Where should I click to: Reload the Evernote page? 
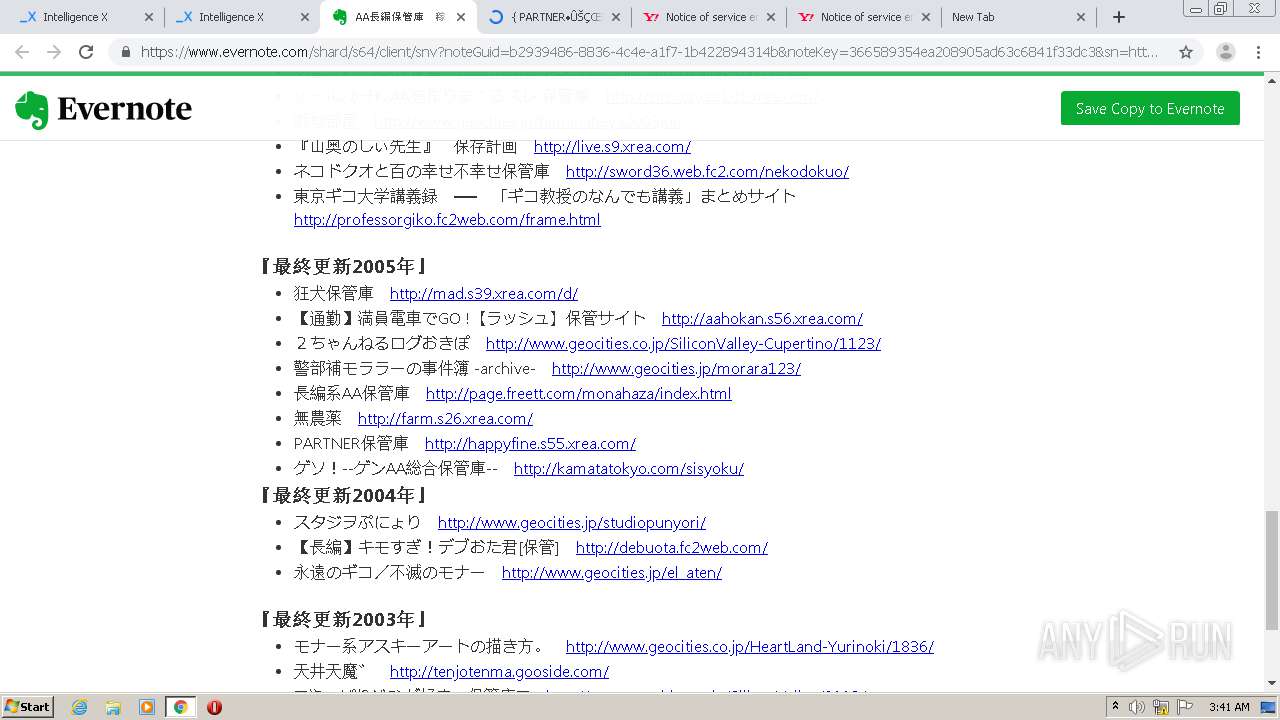[86, 52]
